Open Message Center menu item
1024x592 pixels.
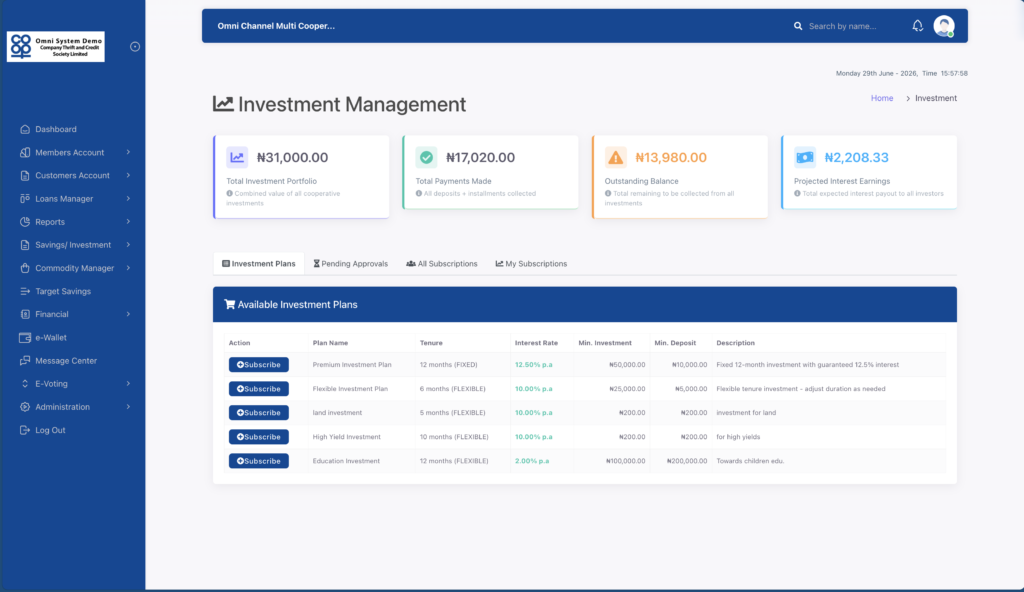(x=66, y=361)
